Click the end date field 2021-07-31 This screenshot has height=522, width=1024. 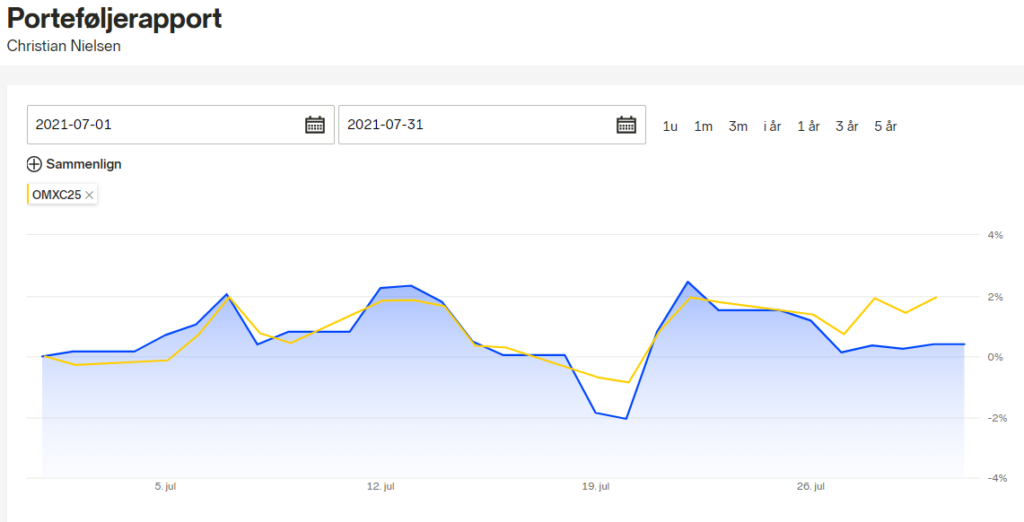coord(492,124)
